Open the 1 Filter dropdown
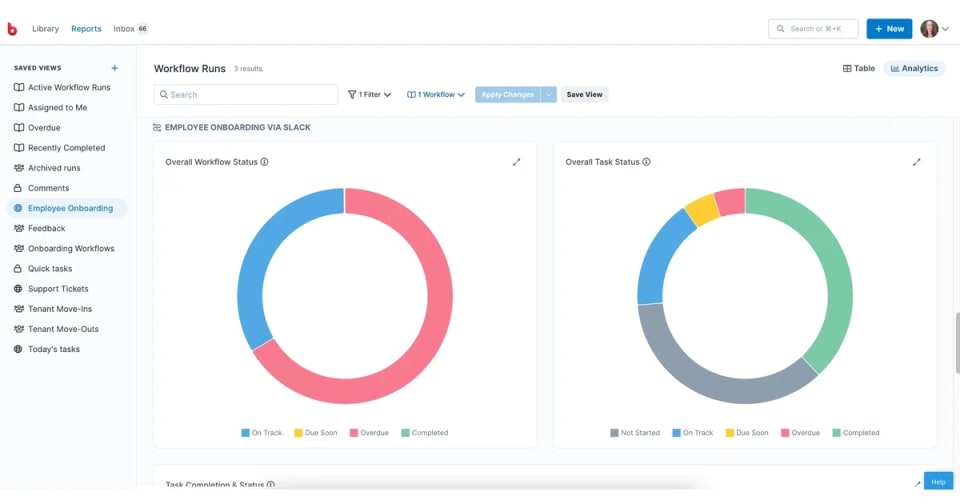Image resolution: width=960 pixels, height=504 pixels. (369, 95)
